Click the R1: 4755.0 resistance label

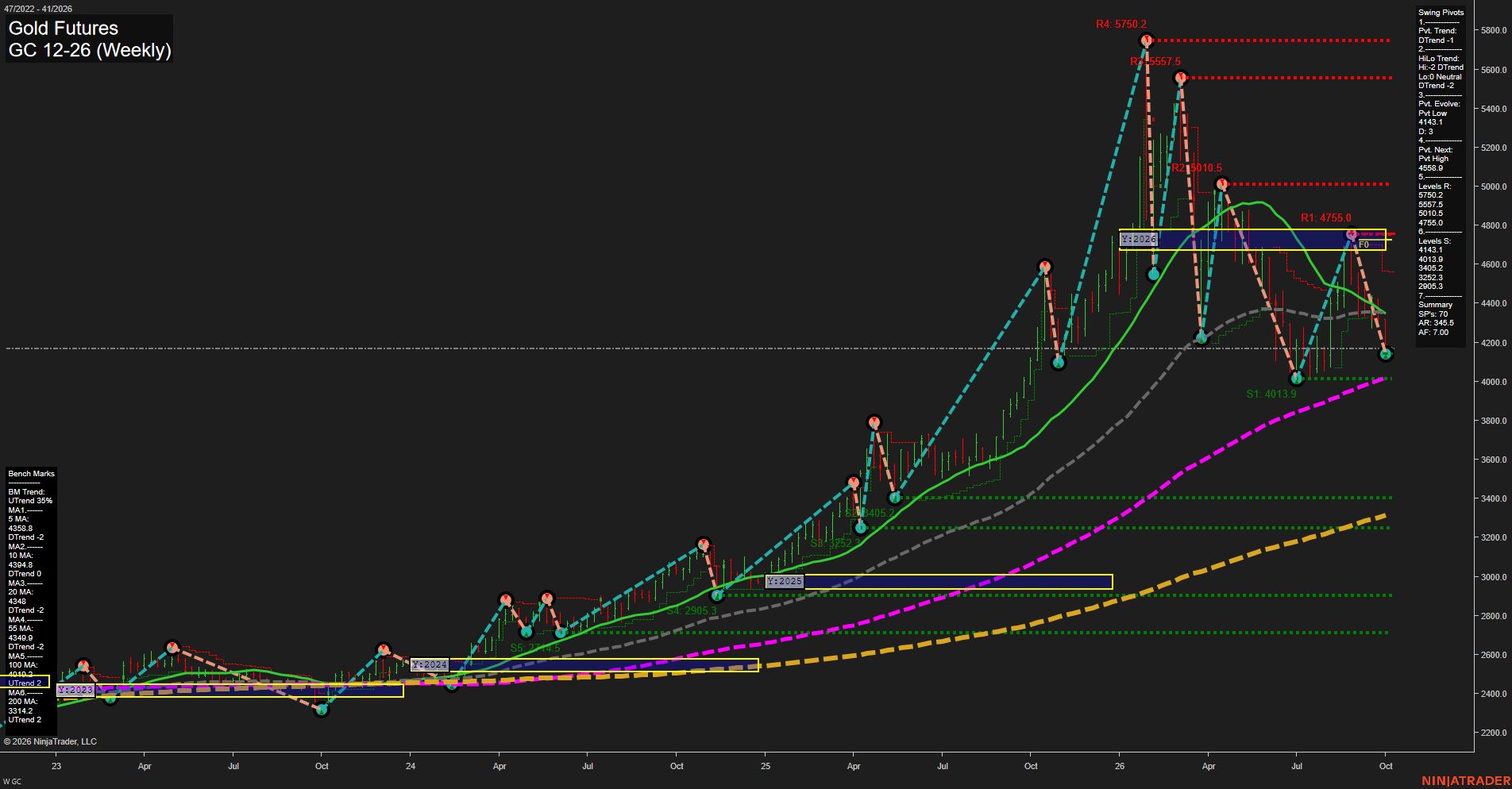1325,217
